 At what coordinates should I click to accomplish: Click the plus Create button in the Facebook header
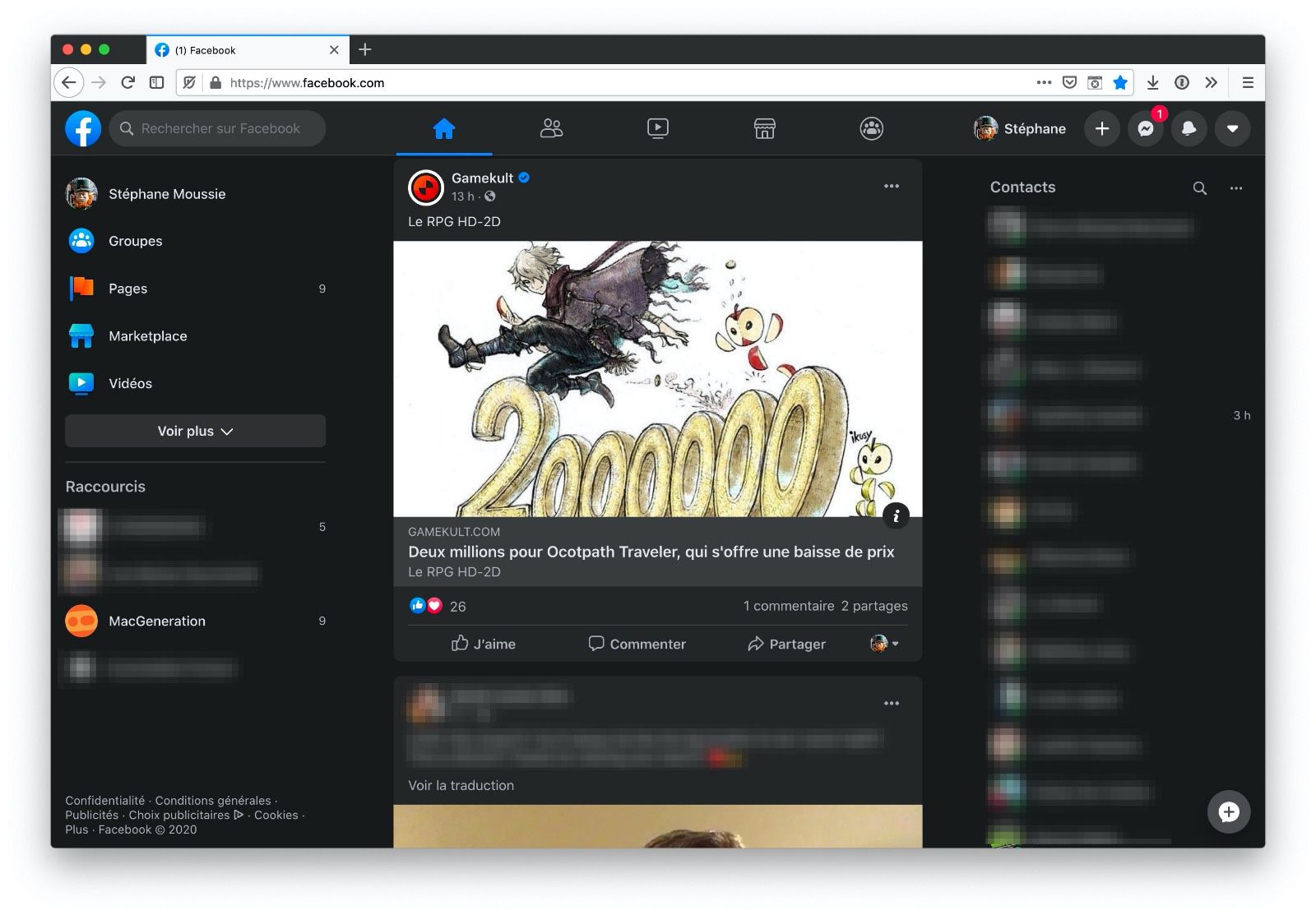pyautogui.click(x=1102, y=128)
